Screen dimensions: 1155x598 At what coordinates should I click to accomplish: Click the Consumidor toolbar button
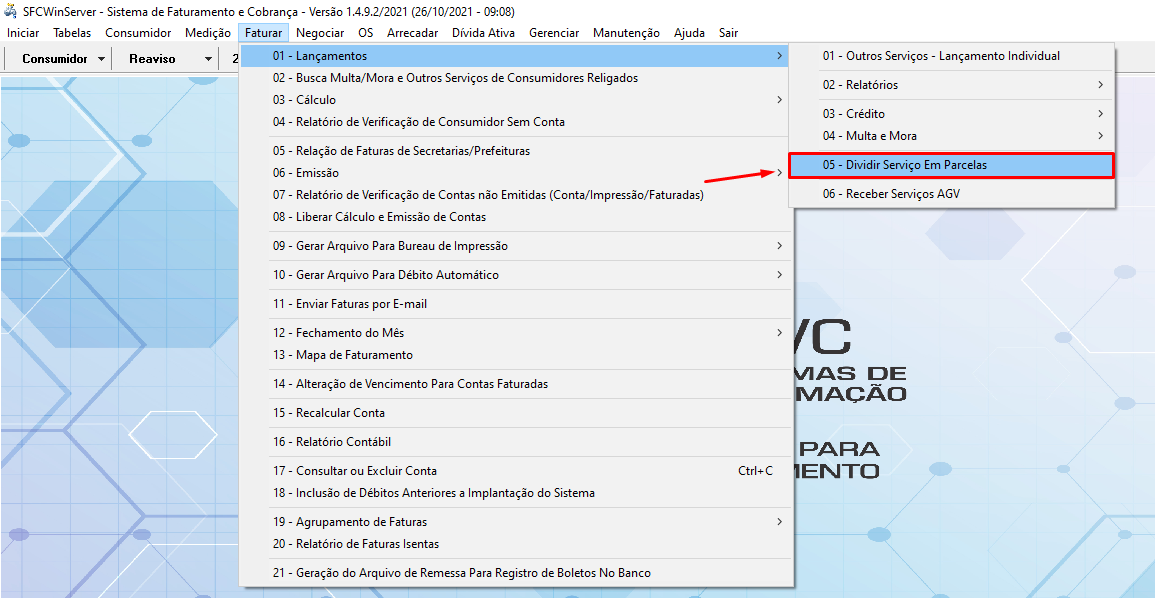pyautogui.click(x=55, y=59)
